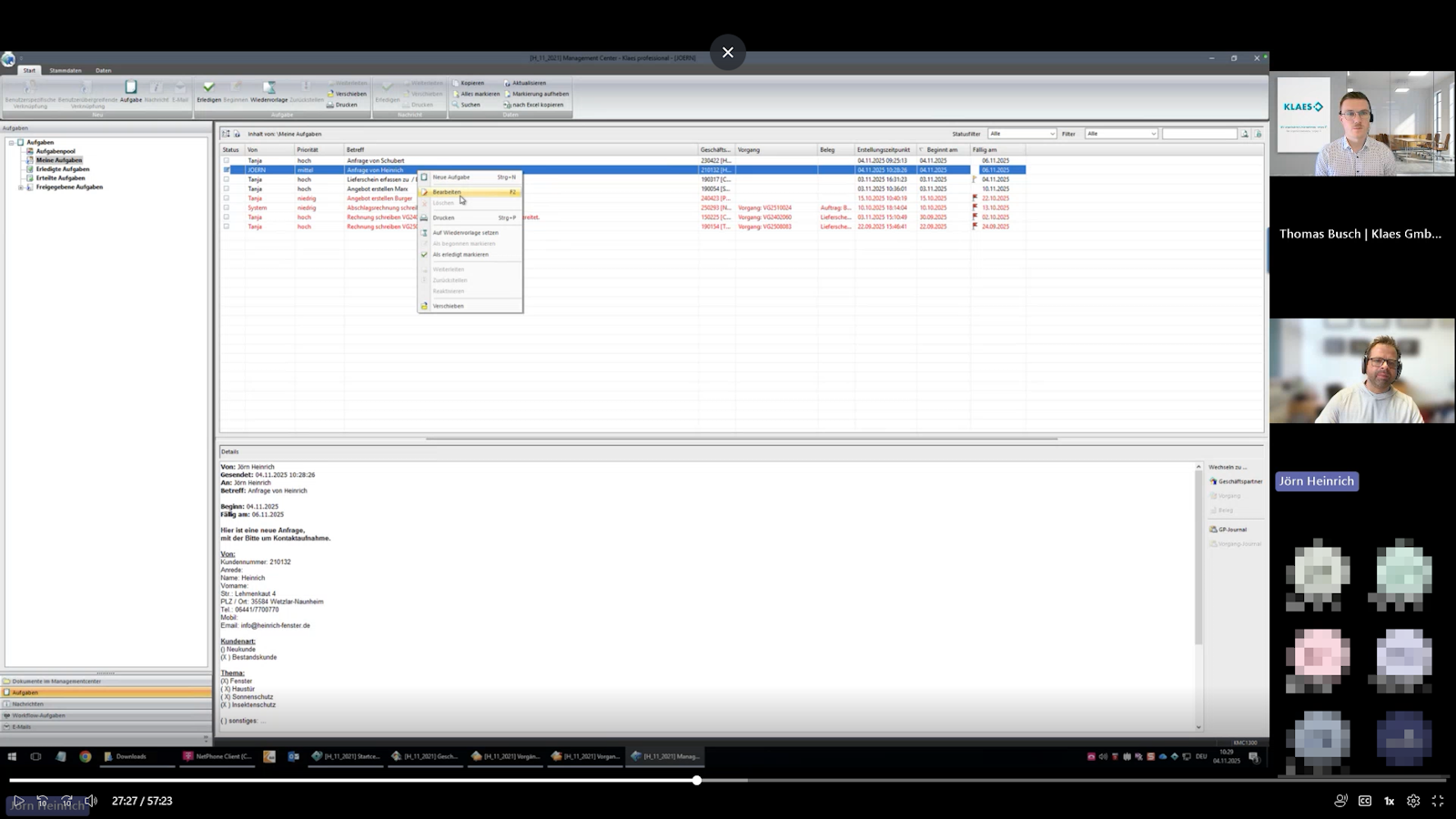Tick checkbox for Lieferschein erfassen task
The height and width of the screenshot is (819, 1456).
point(227,179)
